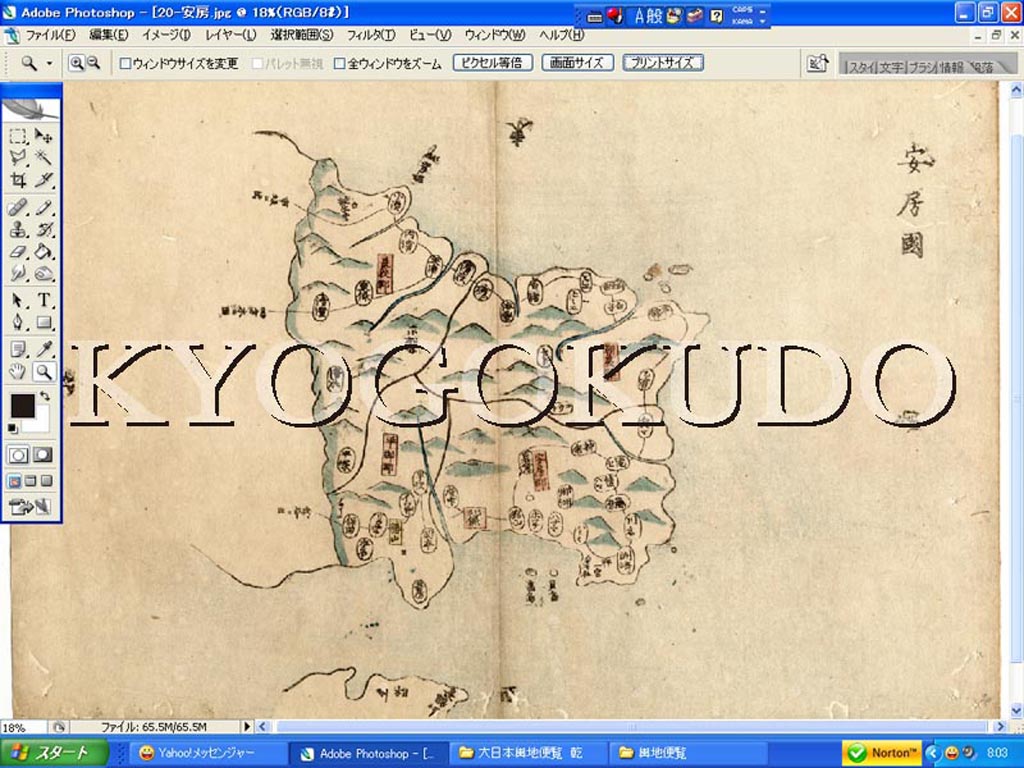Click the feather logo atop the toolbox
The image size is (1024, 768).
[31, 108]
